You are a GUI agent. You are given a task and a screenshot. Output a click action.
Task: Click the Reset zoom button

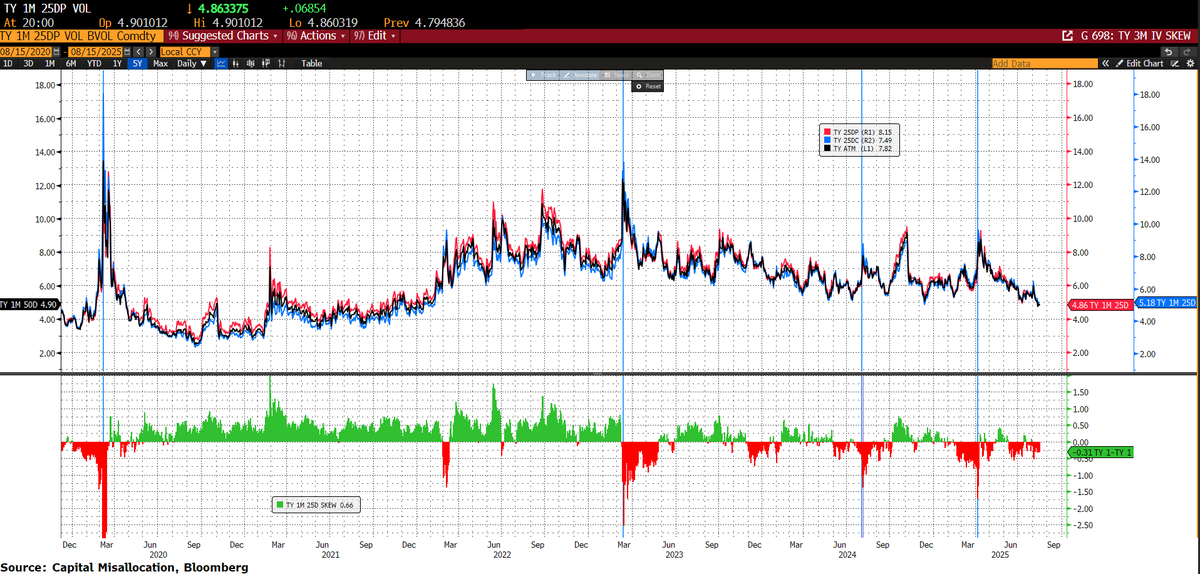648,87
